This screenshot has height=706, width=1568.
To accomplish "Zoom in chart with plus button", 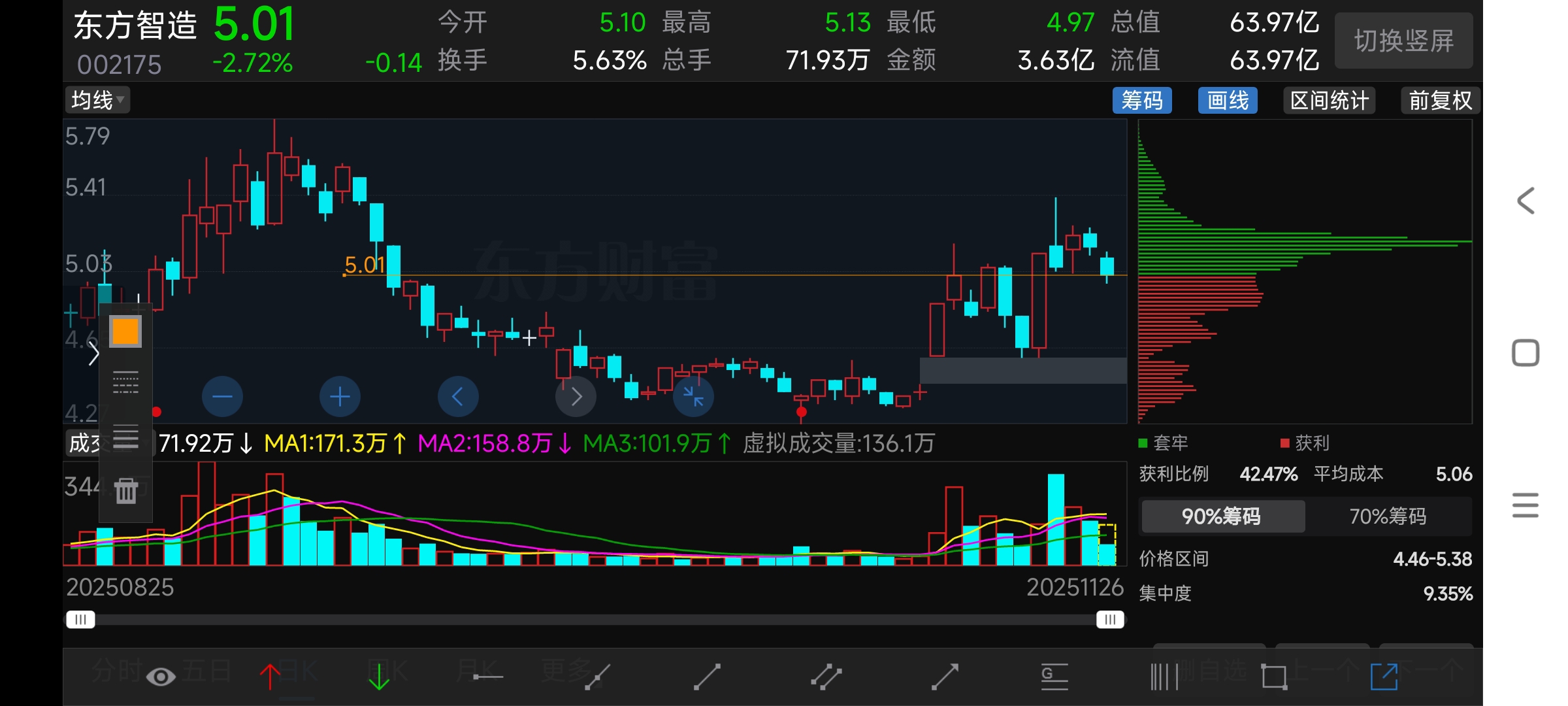I will pos(340,396).
